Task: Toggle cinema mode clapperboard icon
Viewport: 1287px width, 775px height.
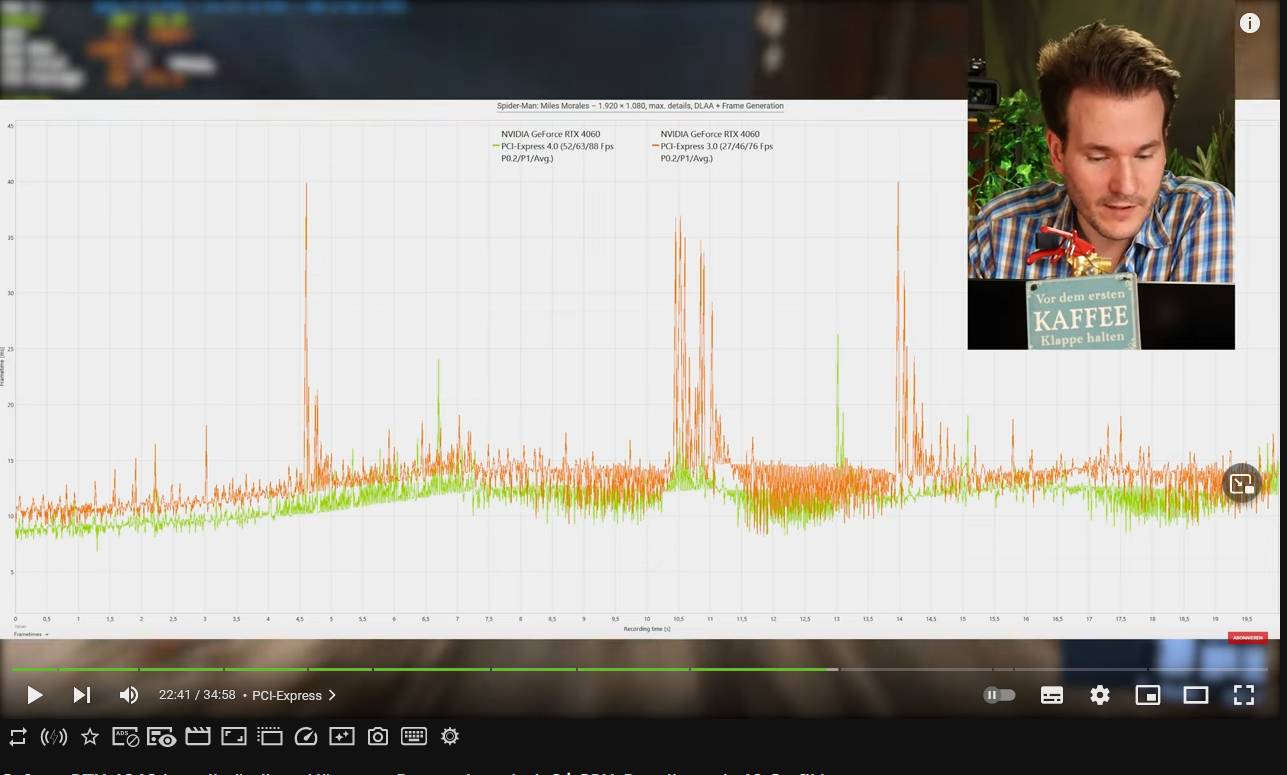Action: click(198, 737)
